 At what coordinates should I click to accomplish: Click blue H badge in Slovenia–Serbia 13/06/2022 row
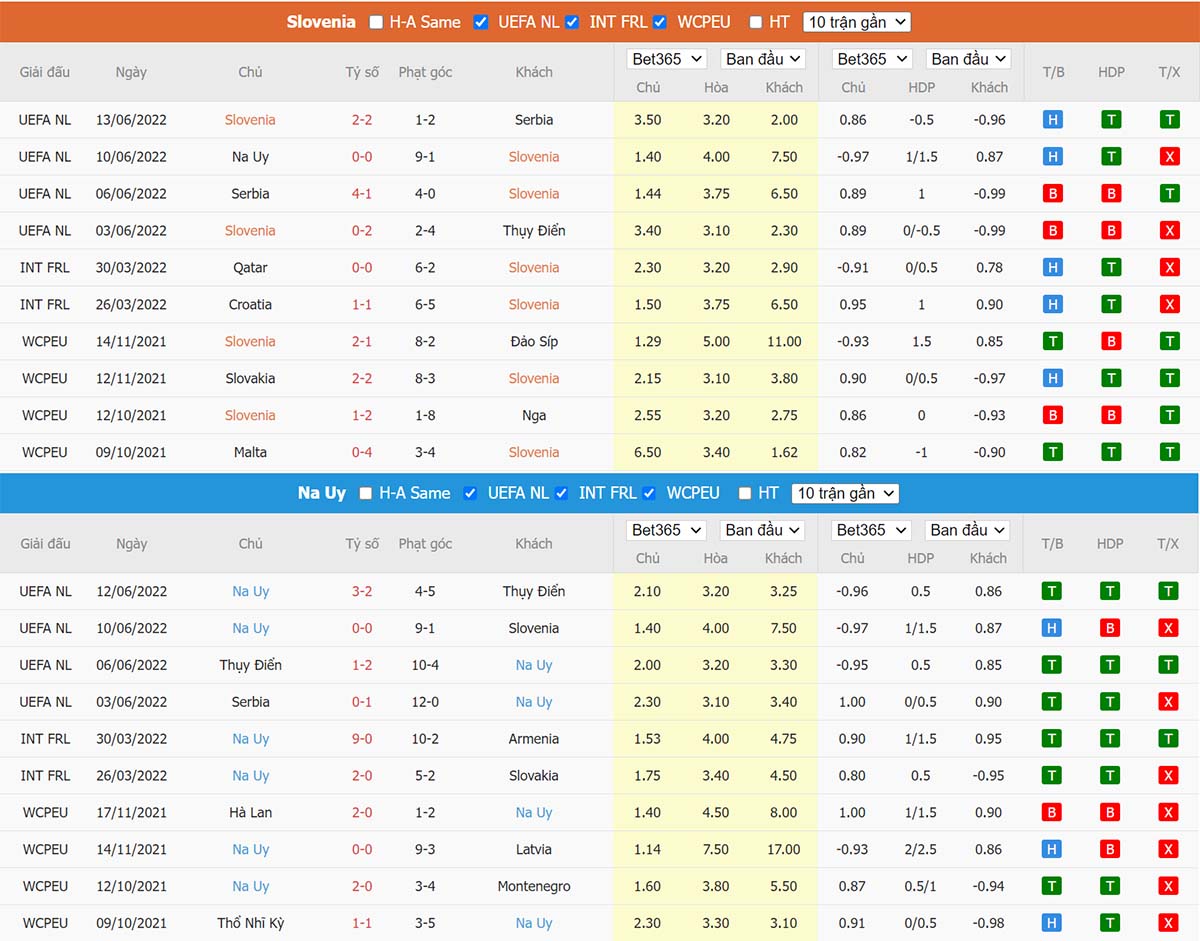coord(1052,120)
